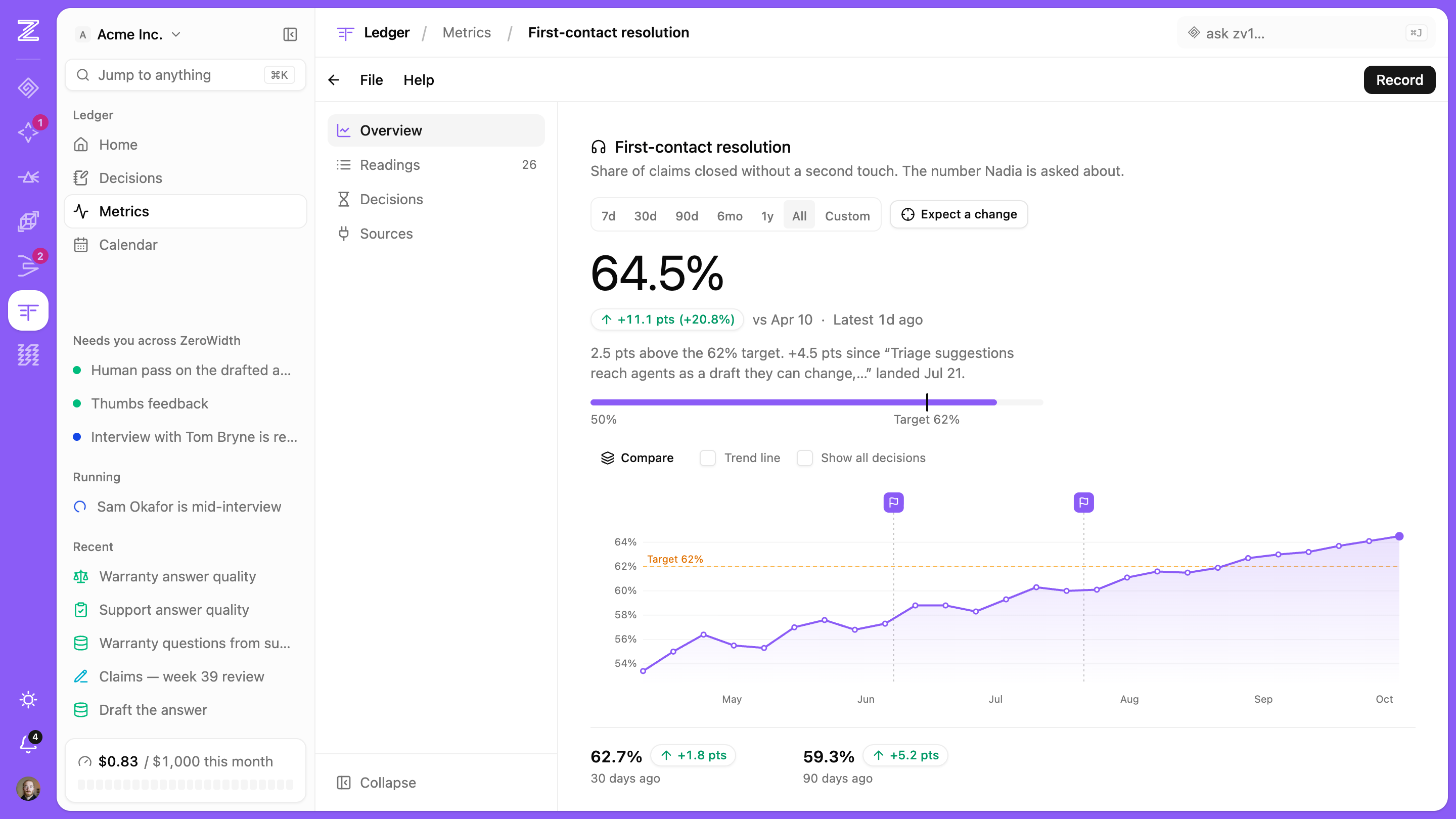The height and width of the screenshot is (819, 1456).
Task: Open the Acme Inc. workspace dropdown
Action: [129, 34]
